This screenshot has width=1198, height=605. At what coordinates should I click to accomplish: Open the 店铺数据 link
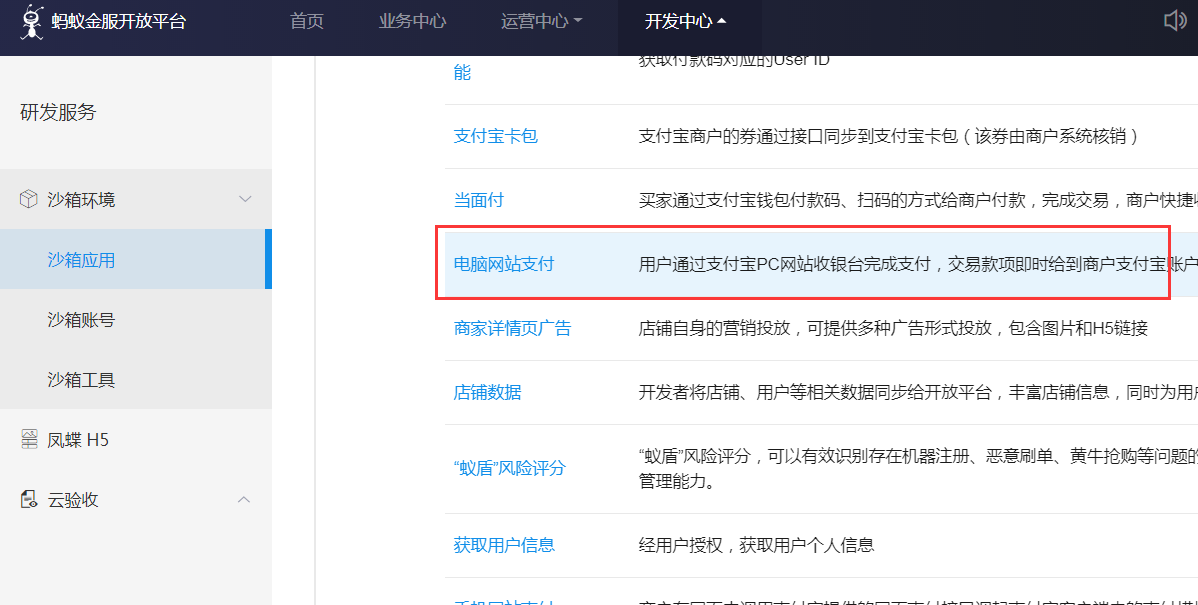(487, 393)
